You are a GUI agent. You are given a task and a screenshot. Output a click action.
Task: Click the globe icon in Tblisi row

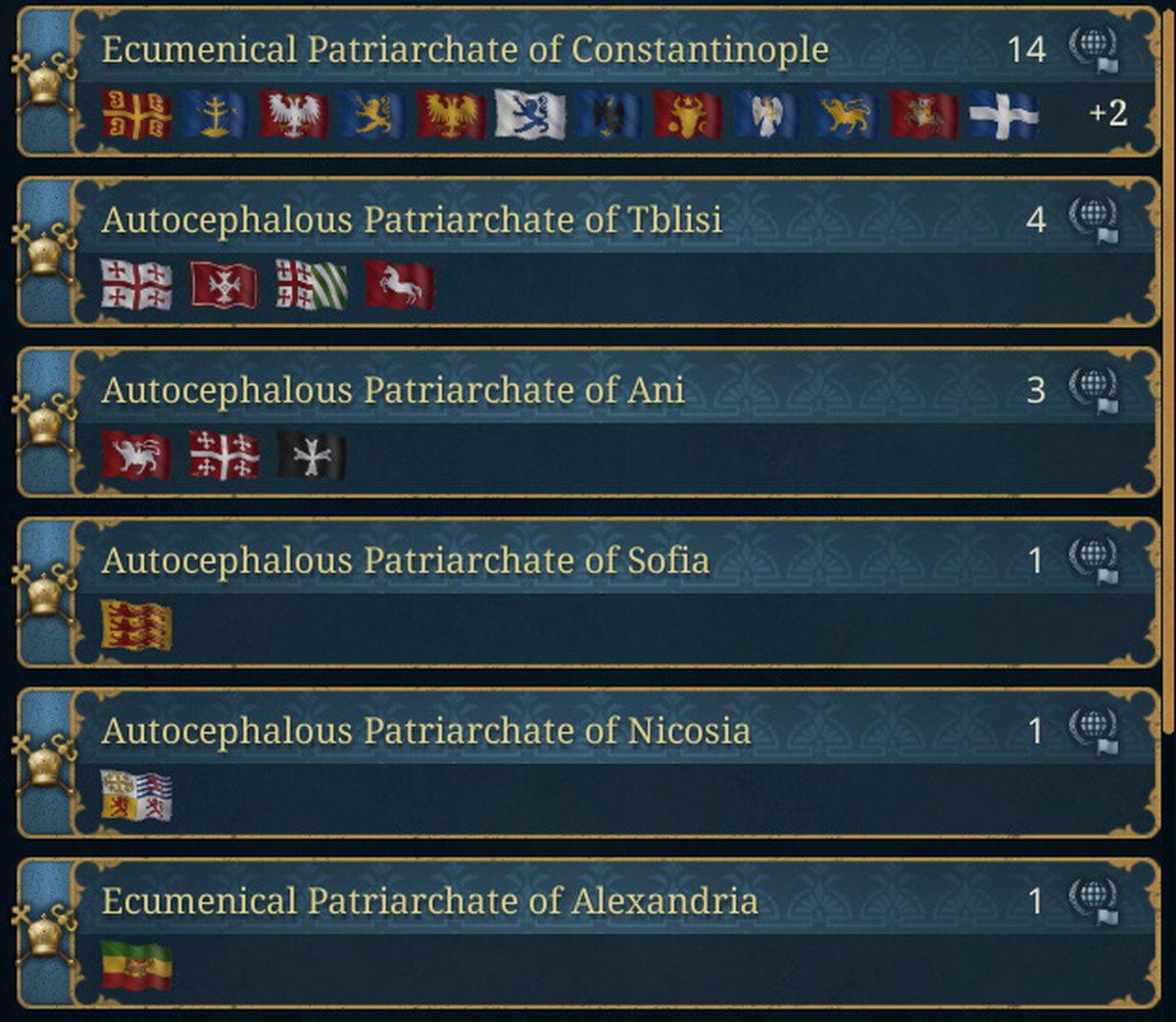1093,219
